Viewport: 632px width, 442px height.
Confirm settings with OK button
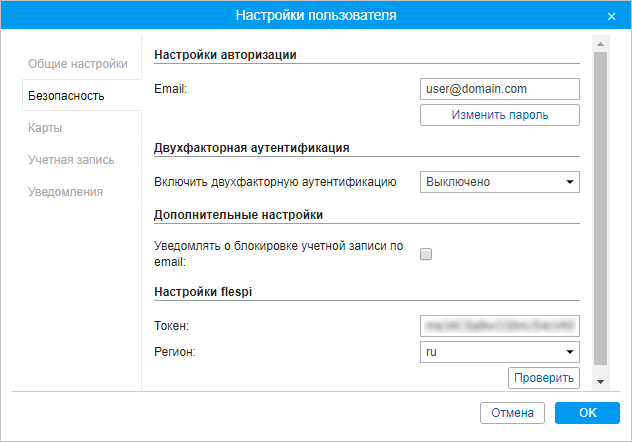point(588,413)
